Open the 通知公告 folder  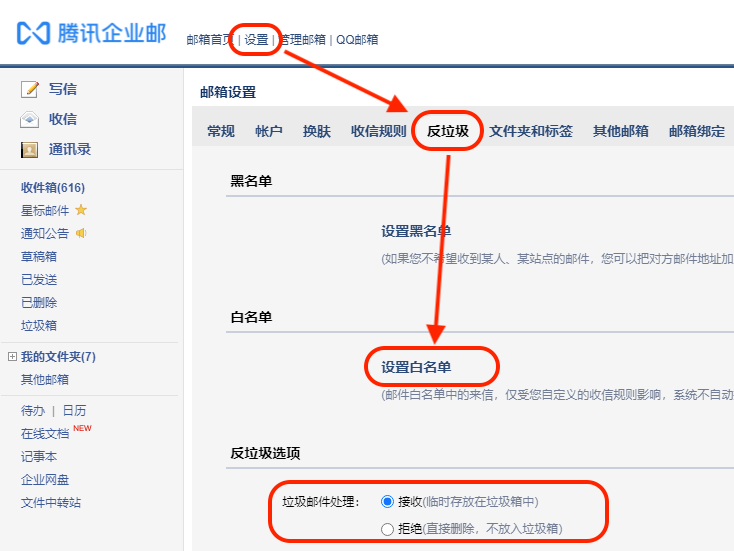pos(45,234)
